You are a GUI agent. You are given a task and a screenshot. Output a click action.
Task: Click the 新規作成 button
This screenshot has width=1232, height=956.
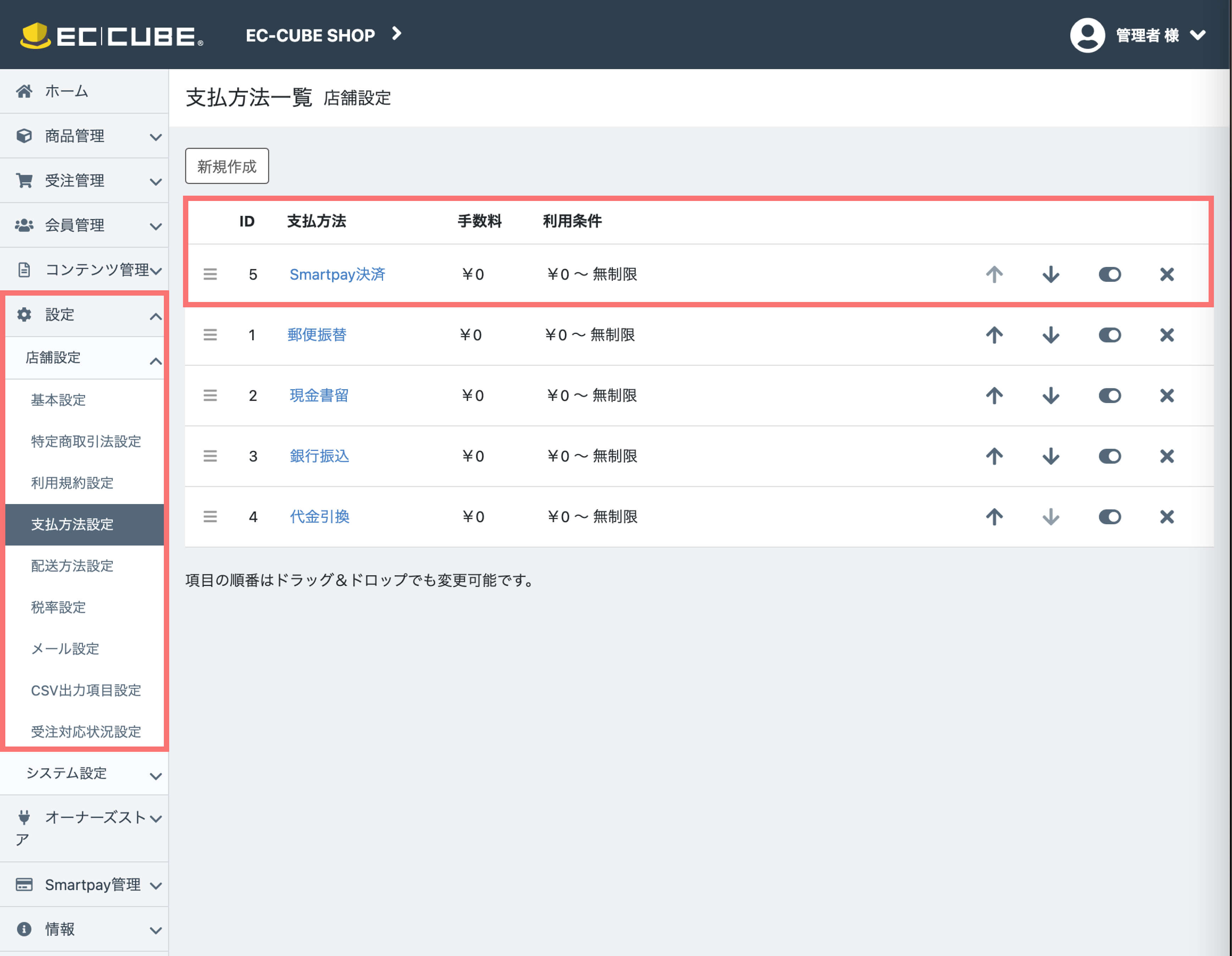[227, 166]
